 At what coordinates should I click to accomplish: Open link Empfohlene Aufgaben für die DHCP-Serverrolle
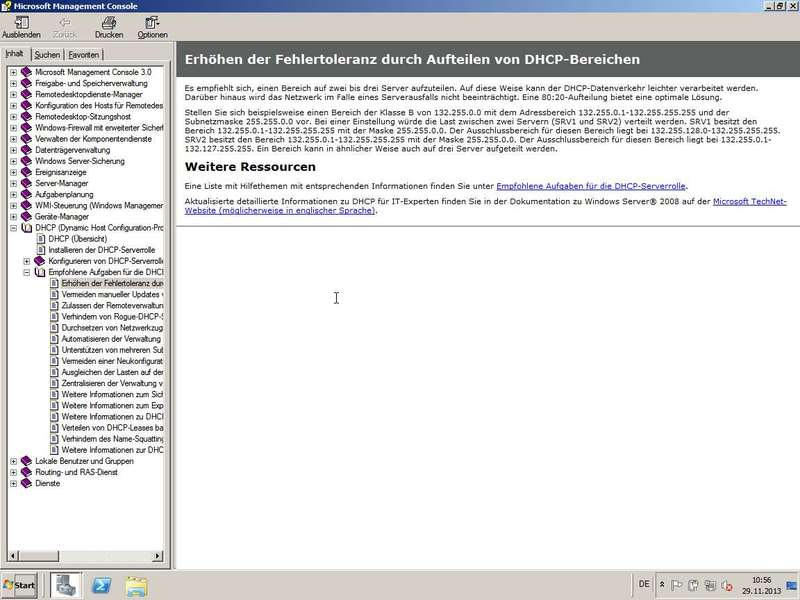(591, 186)
